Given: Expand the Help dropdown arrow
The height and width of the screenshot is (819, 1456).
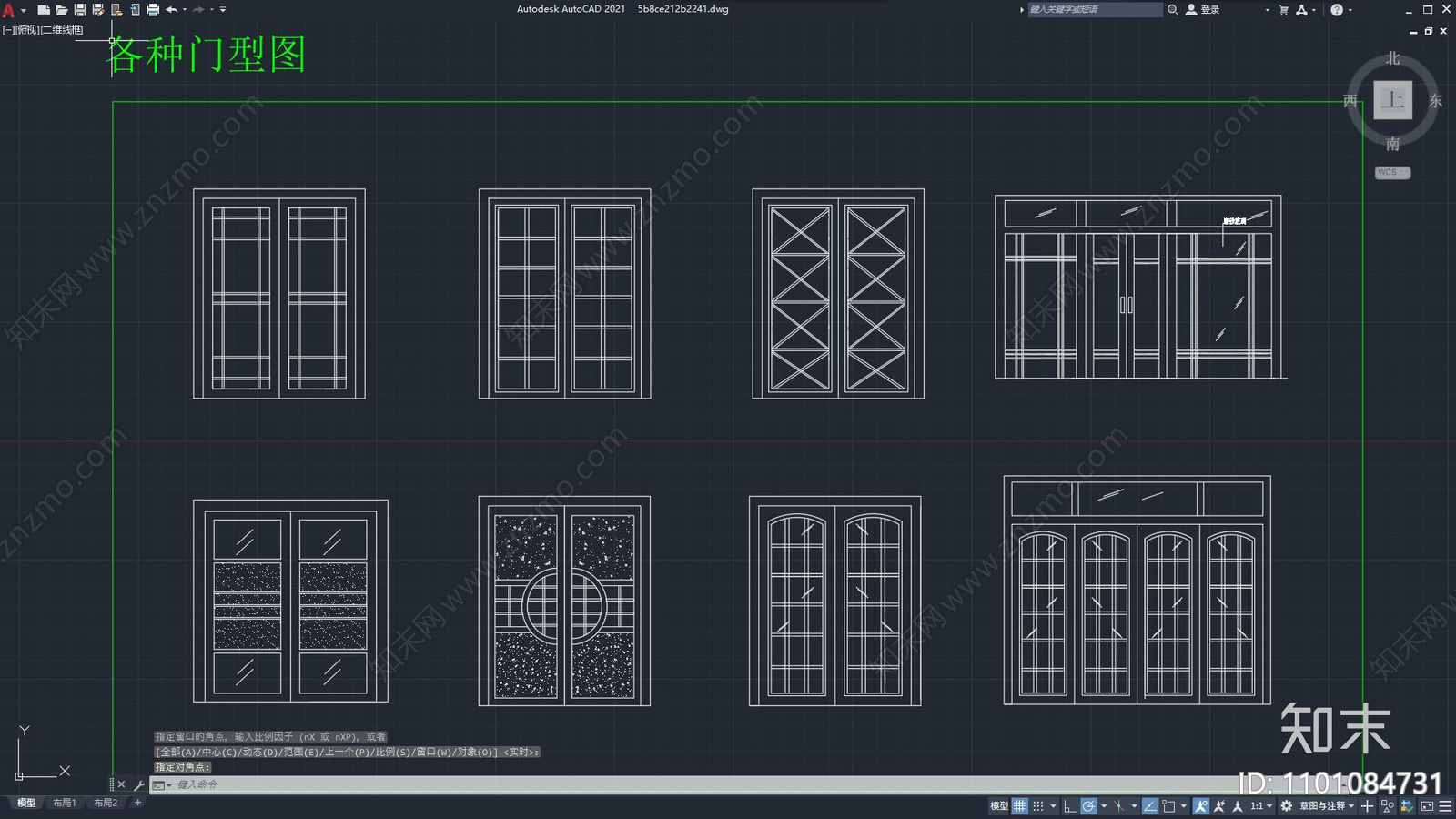Looking at the screenshot, I should [x=1350, y=10].
